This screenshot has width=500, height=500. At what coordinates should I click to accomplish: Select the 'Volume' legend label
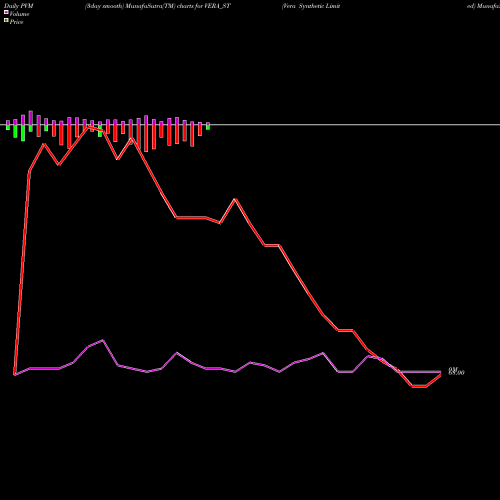coord(19,14)
